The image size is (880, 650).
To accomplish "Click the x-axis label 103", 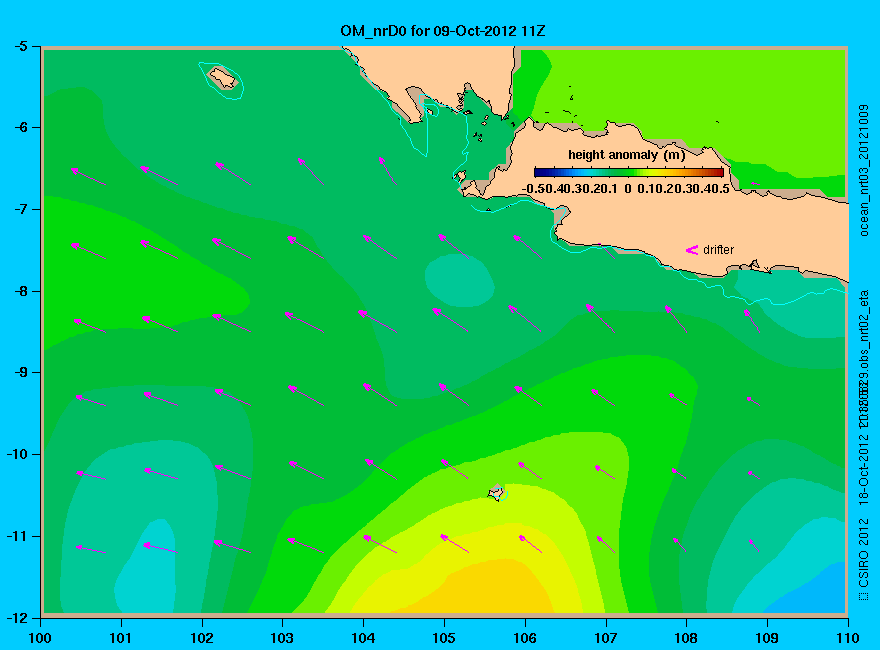I will pyautogui.click(x=282, y=638).
